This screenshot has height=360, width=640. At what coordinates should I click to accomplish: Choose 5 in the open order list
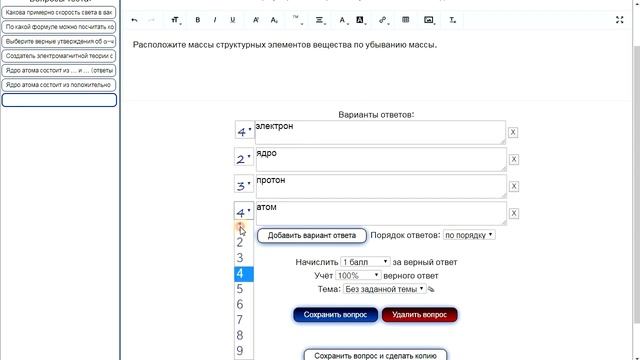[x=244, y=289]
